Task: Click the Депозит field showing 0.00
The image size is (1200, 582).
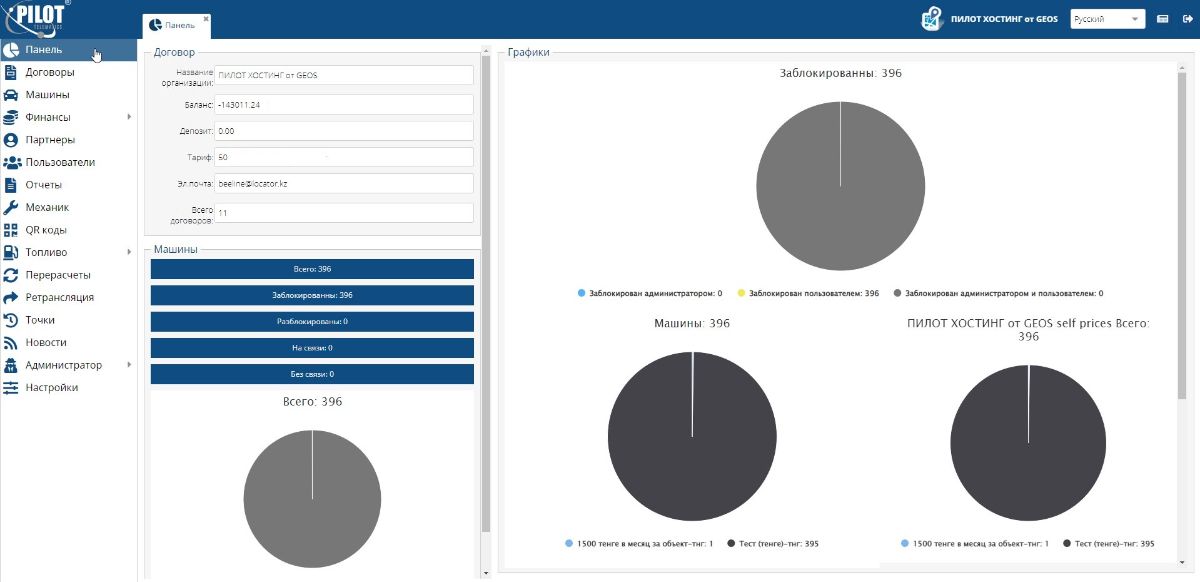Action: coord(344,131)
